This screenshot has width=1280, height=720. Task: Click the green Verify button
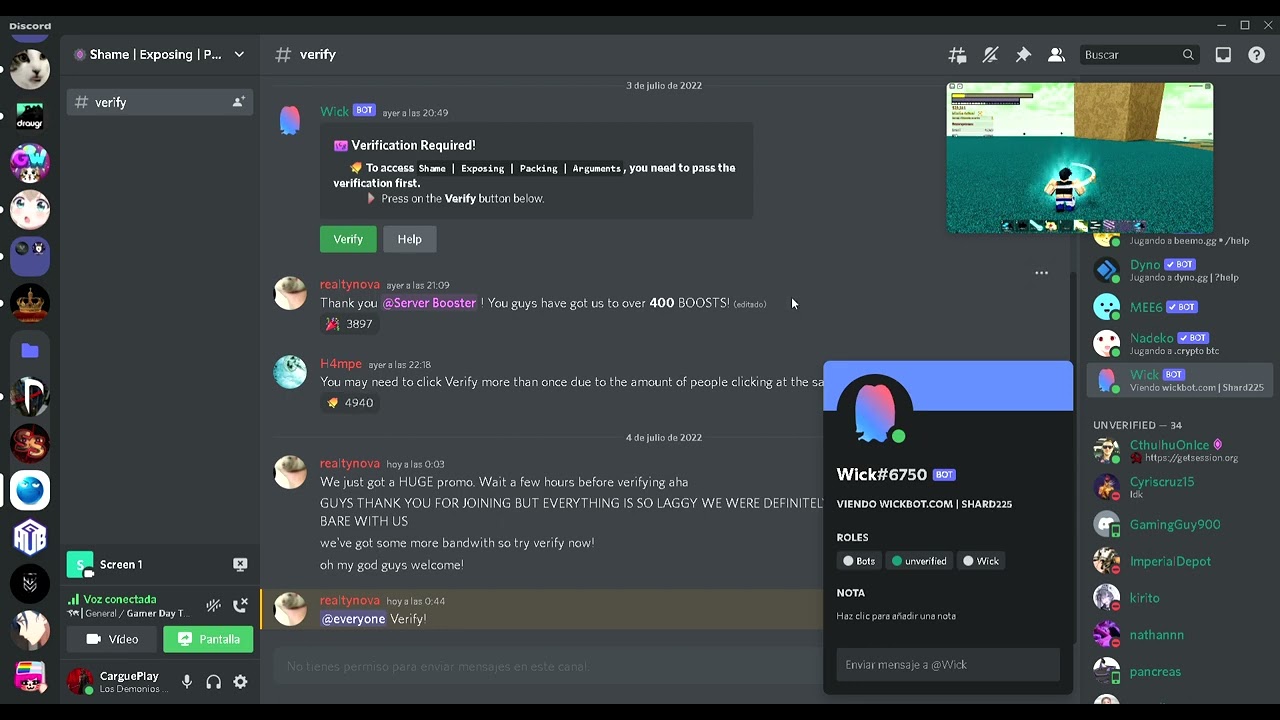[348, 239]
